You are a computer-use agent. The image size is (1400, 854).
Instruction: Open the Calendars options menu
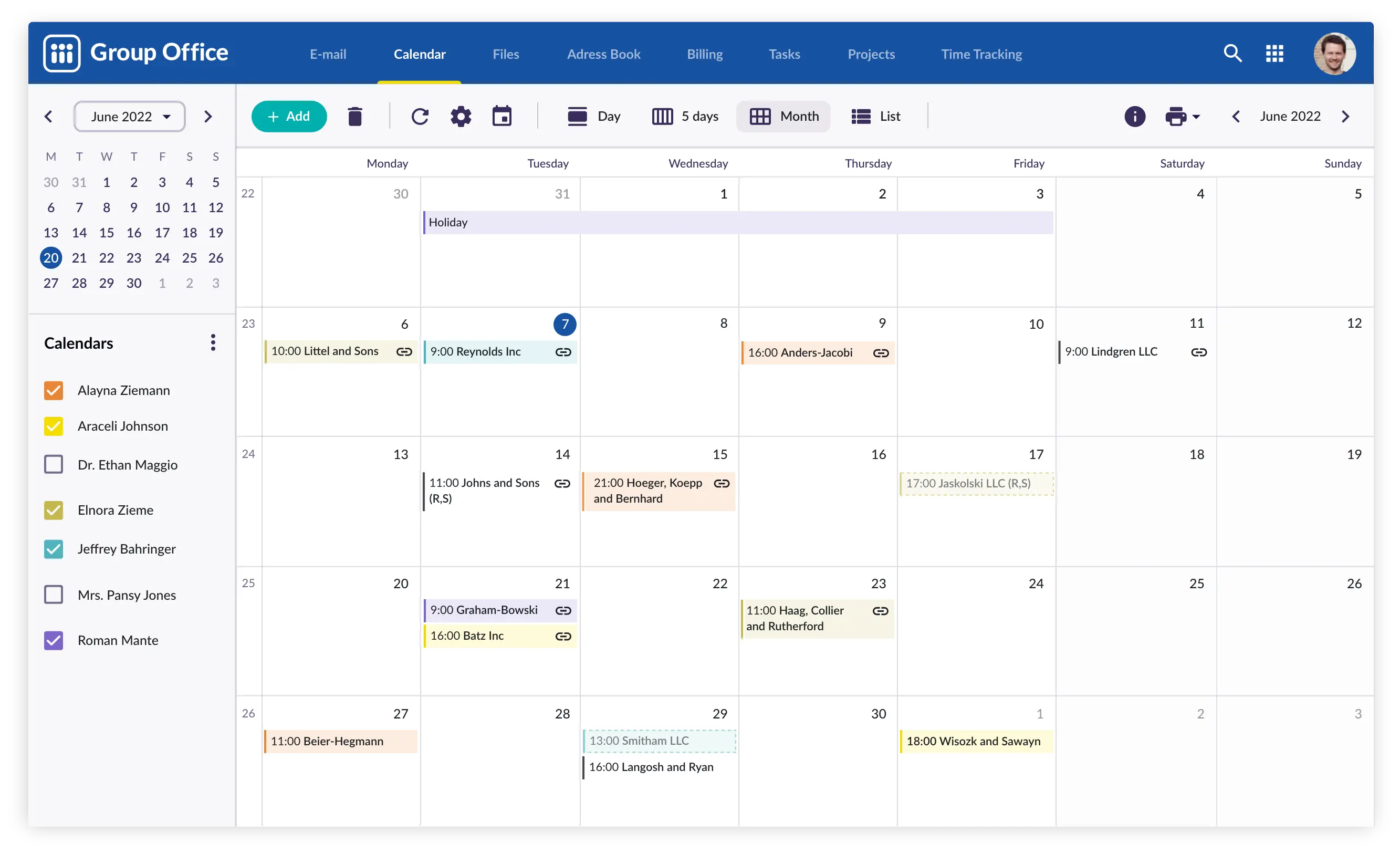(212, 343)
